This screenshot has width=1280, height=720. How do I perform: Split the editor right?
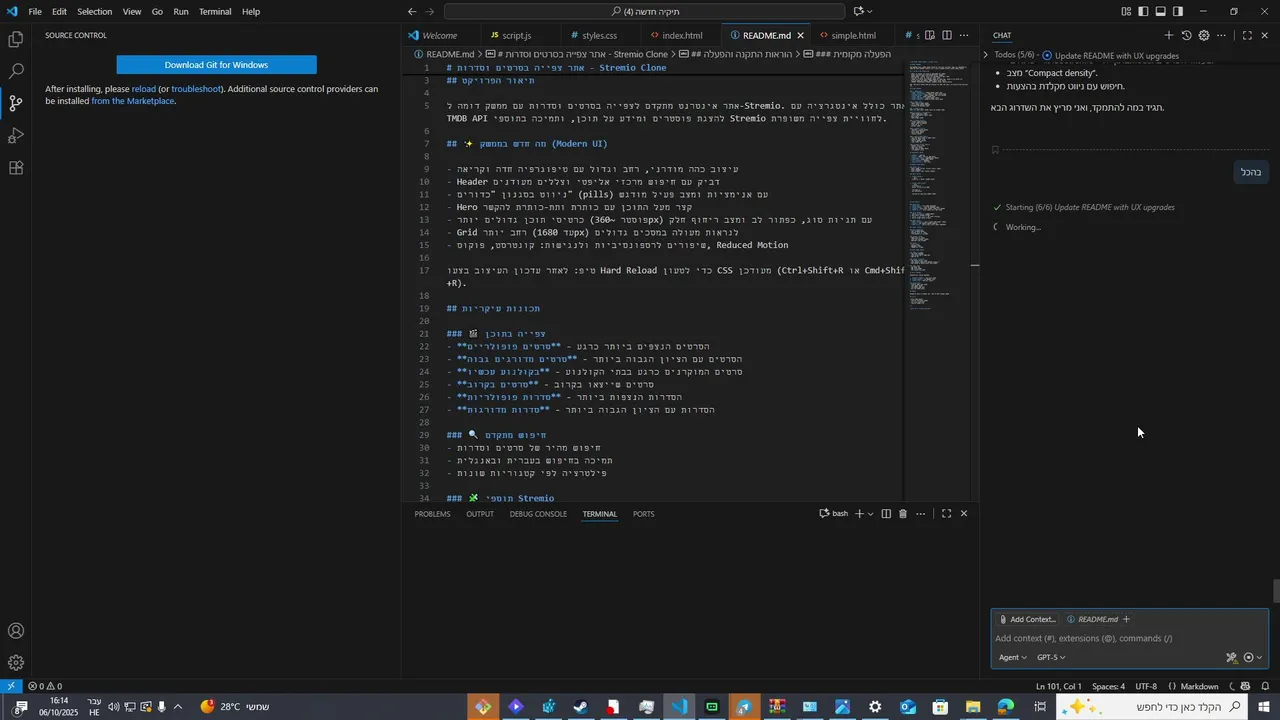point(947,35)
